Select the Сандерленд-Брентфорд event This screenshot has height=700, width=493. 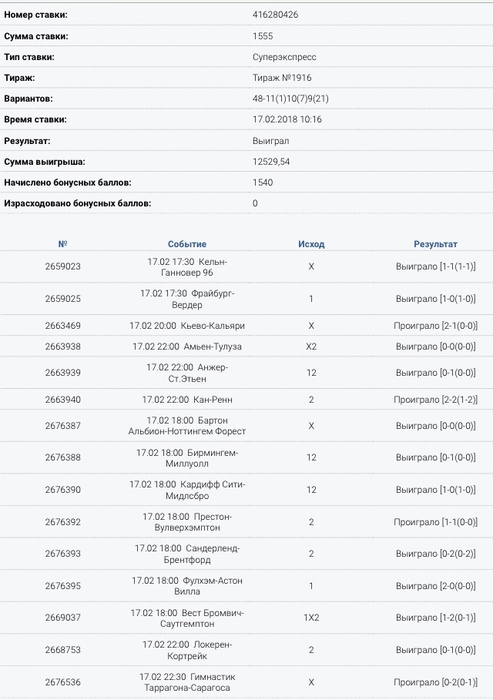[187, 554]
